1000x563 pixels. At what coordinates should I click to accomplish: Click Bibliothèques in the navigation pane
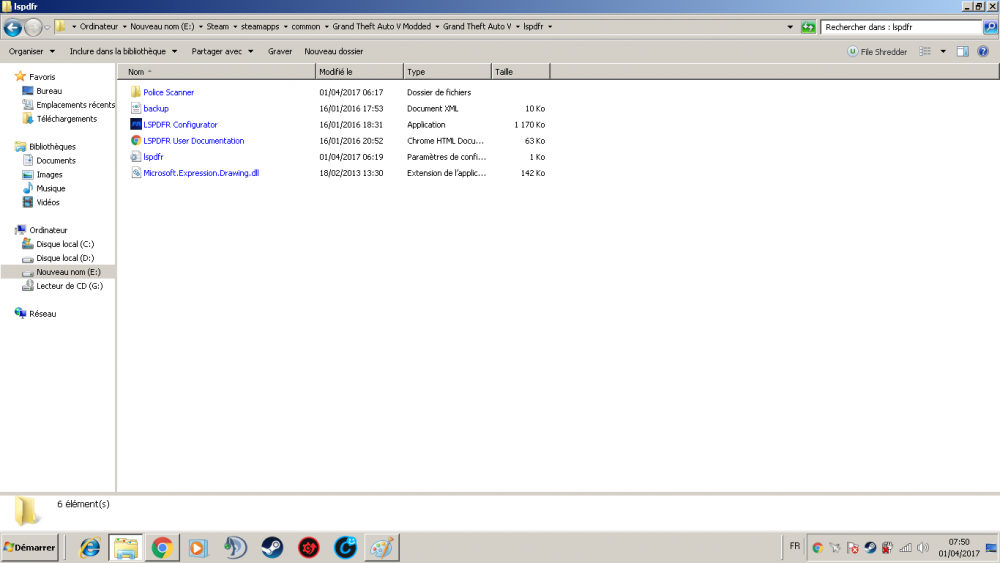point(52,147)
